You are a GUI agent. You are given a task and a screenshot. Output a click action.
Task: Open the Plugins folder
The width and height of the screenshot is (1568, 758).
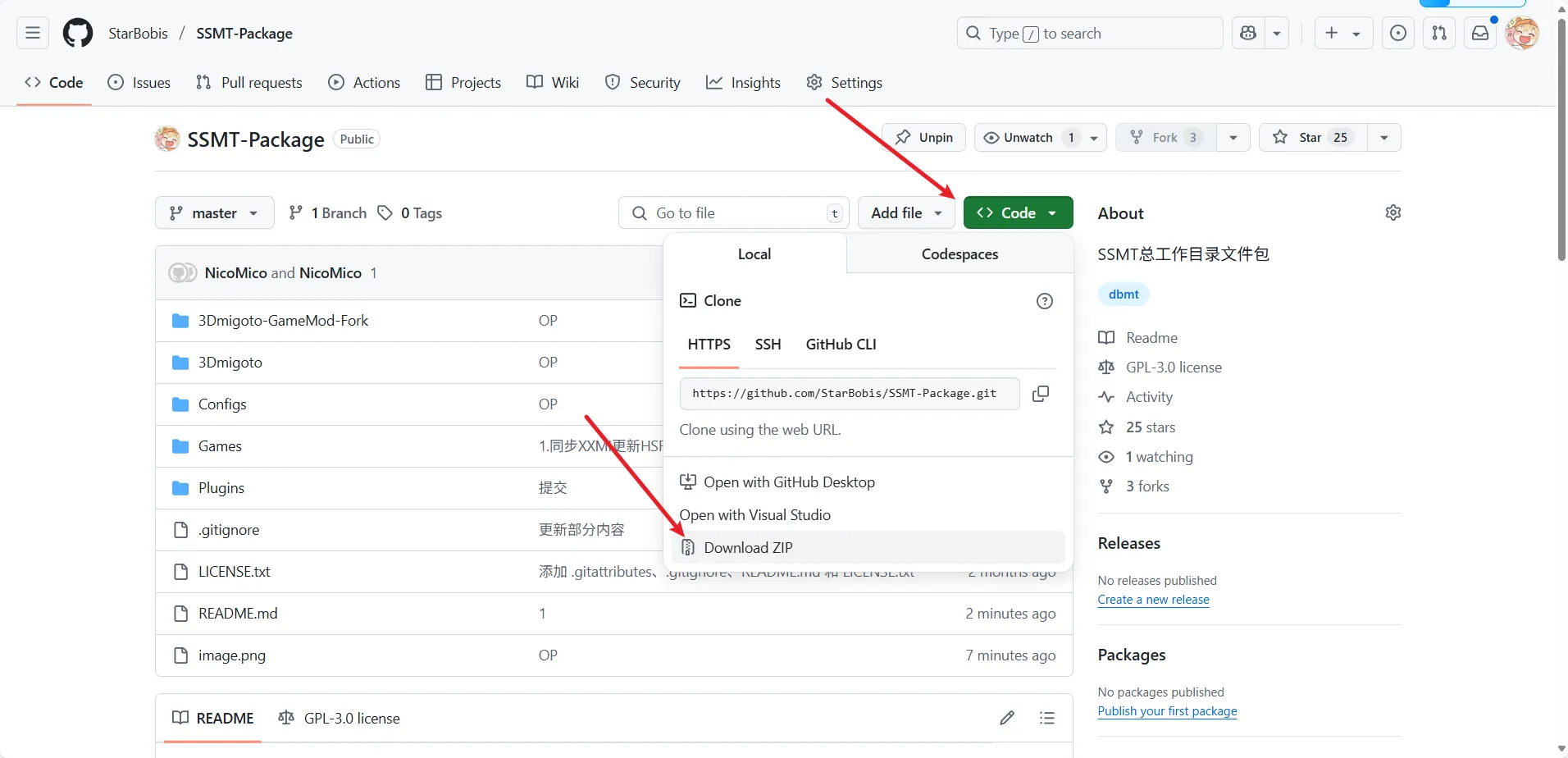221,488
